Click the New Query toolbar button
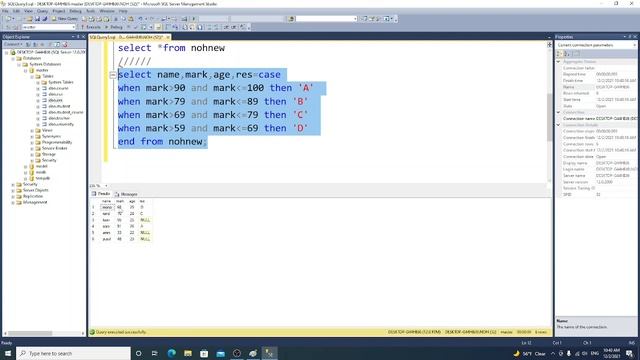This screenshot has width=640, height=360. pos(64,19)
